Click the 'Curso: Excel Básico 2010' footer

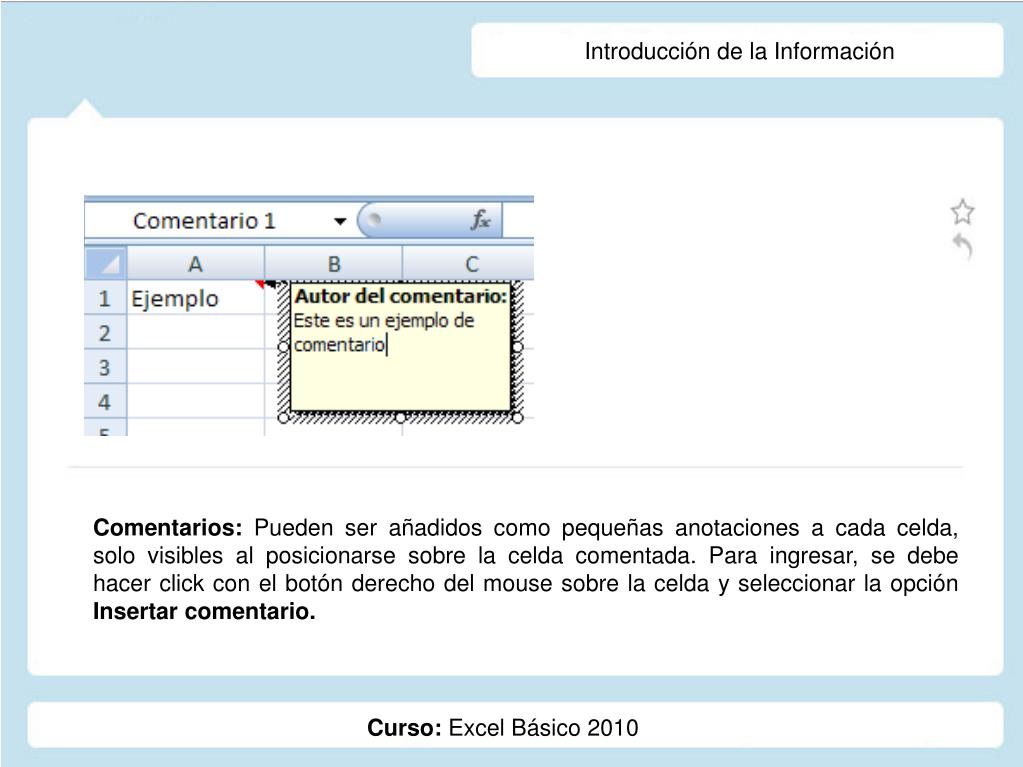pos(502,727)
